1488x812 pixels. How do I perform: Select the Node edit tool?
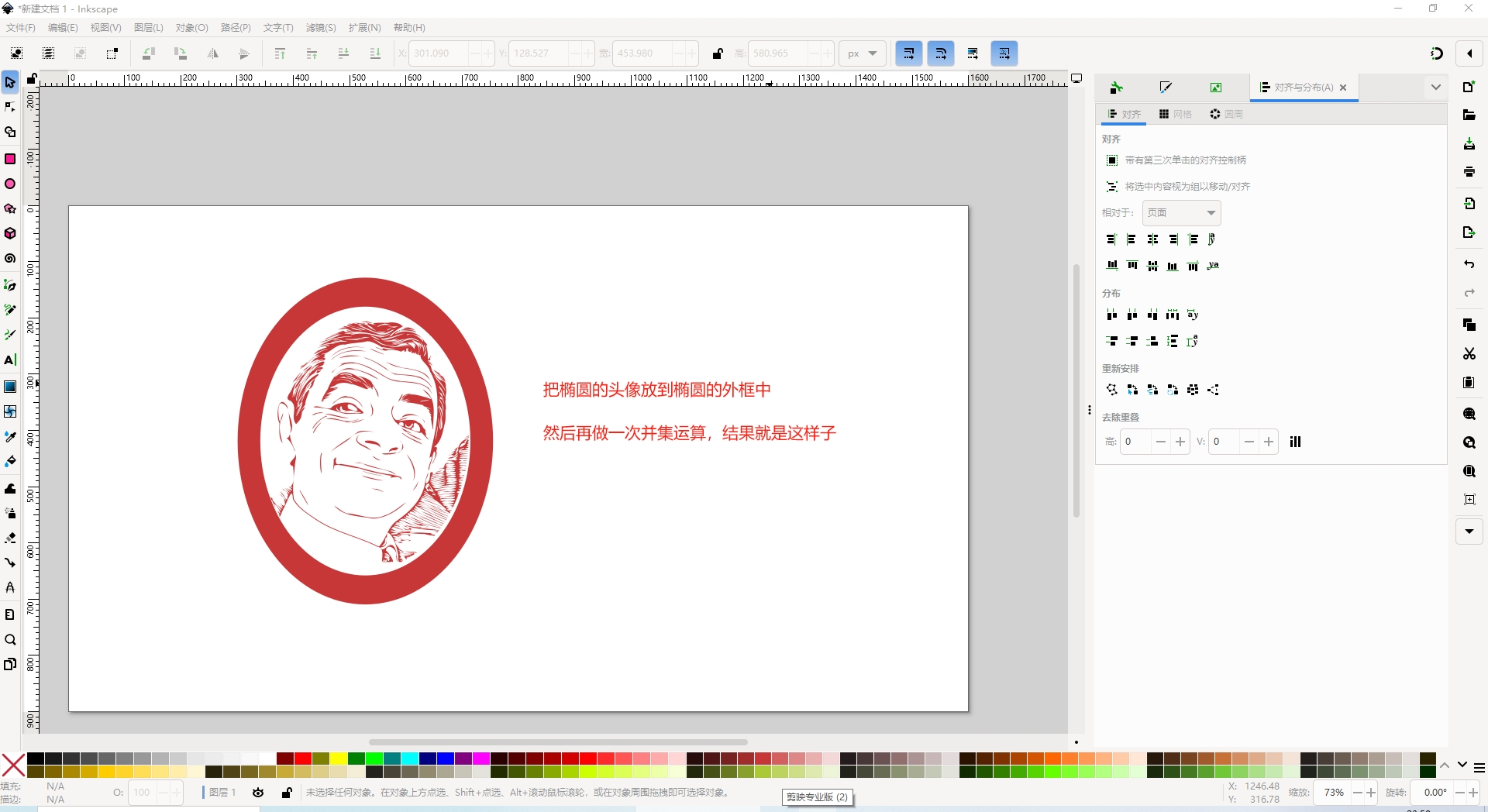click(10, 107)
